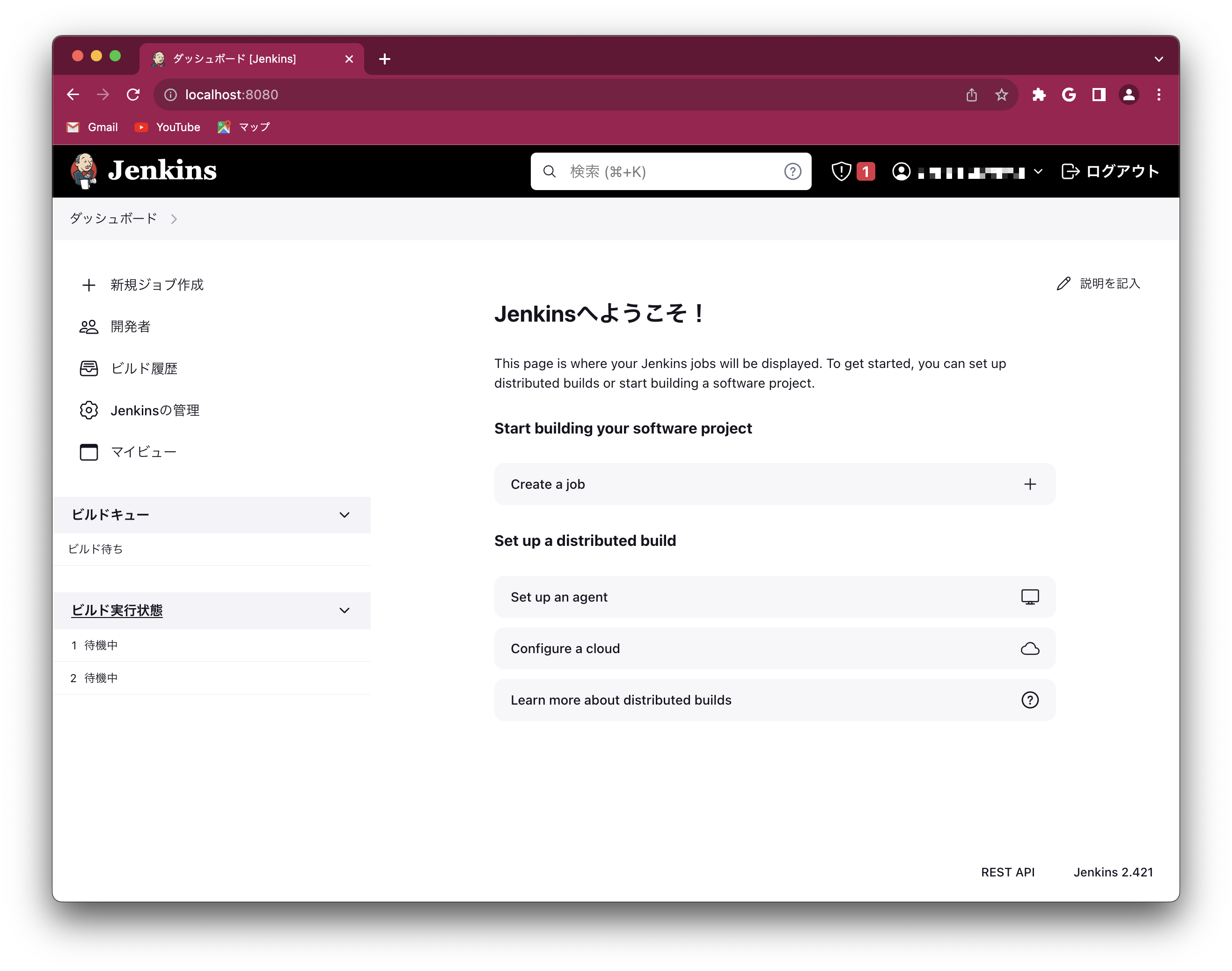Click the people icon beside 開発者

88,327
